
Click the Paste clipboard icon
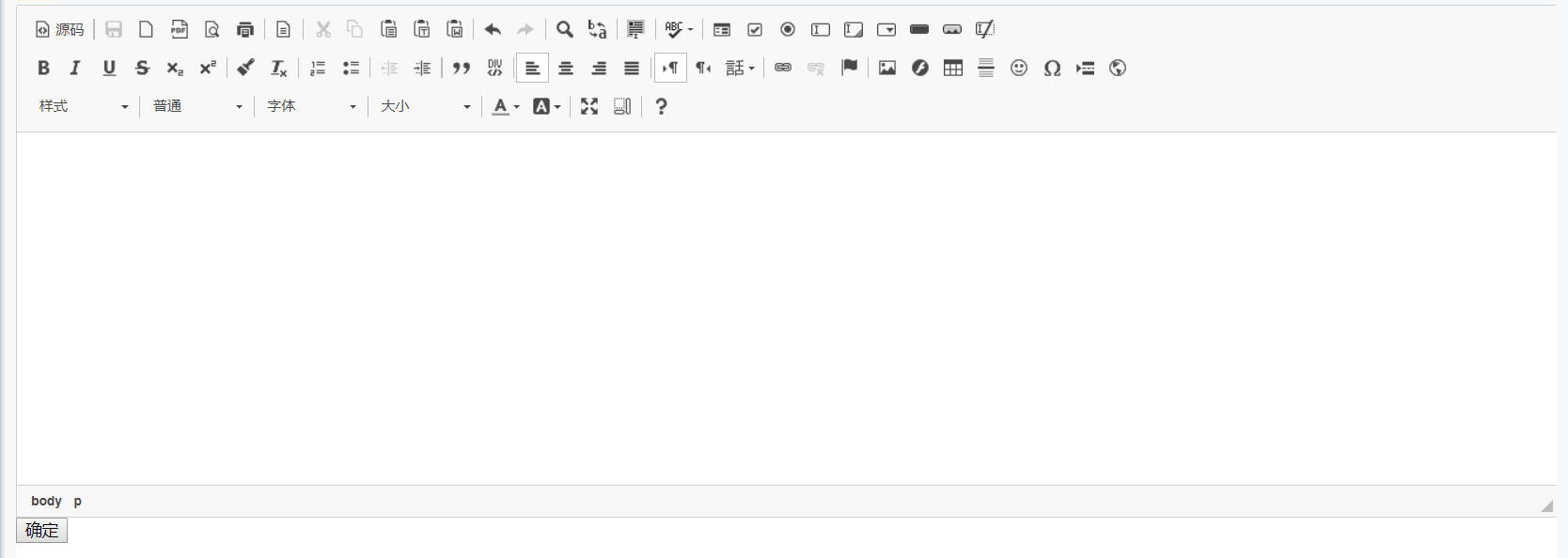(388, 30)
